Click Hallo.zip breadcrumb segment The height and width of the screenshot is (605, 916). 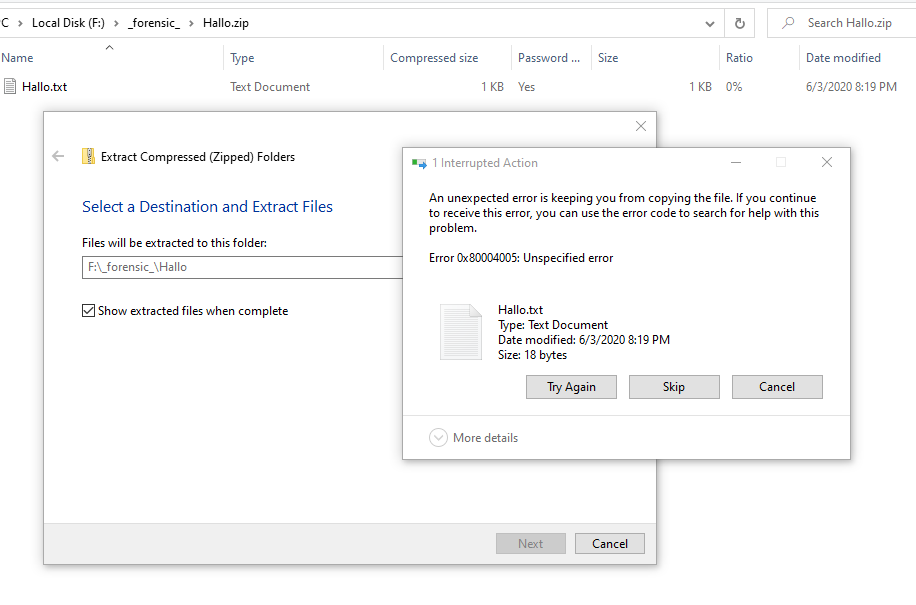click(x=226, y=23)
